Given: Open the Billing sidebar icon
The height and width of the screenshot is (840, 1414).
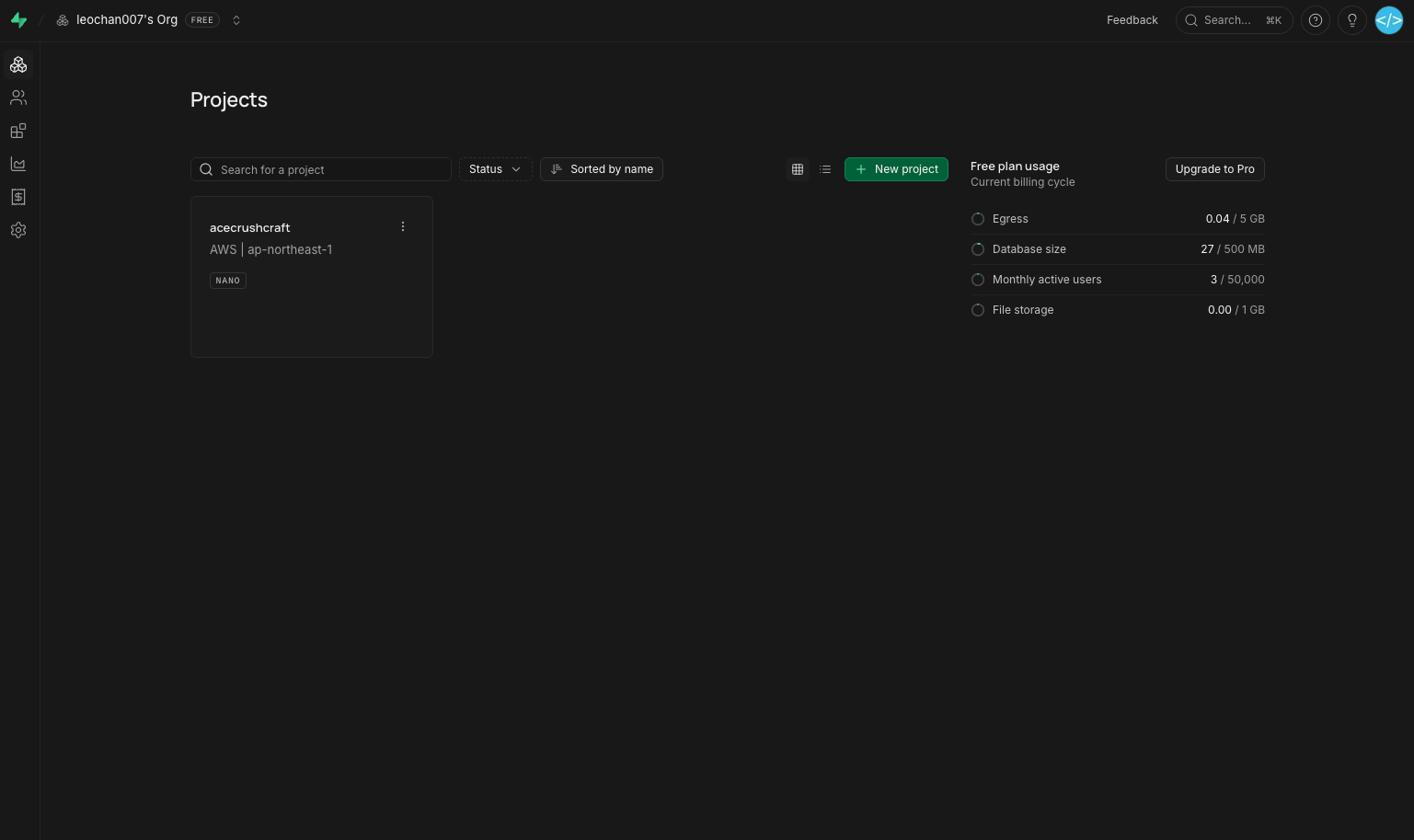Looking at the screenshot, I should pyautogui.click(x=18, y=197).
